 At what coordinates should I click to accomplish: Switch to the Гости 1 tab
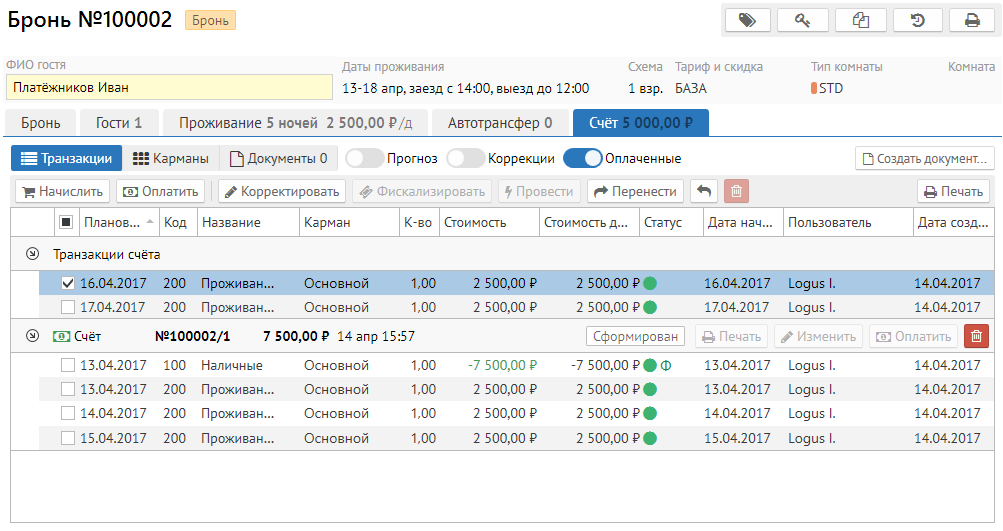click(x=119, y=123)
